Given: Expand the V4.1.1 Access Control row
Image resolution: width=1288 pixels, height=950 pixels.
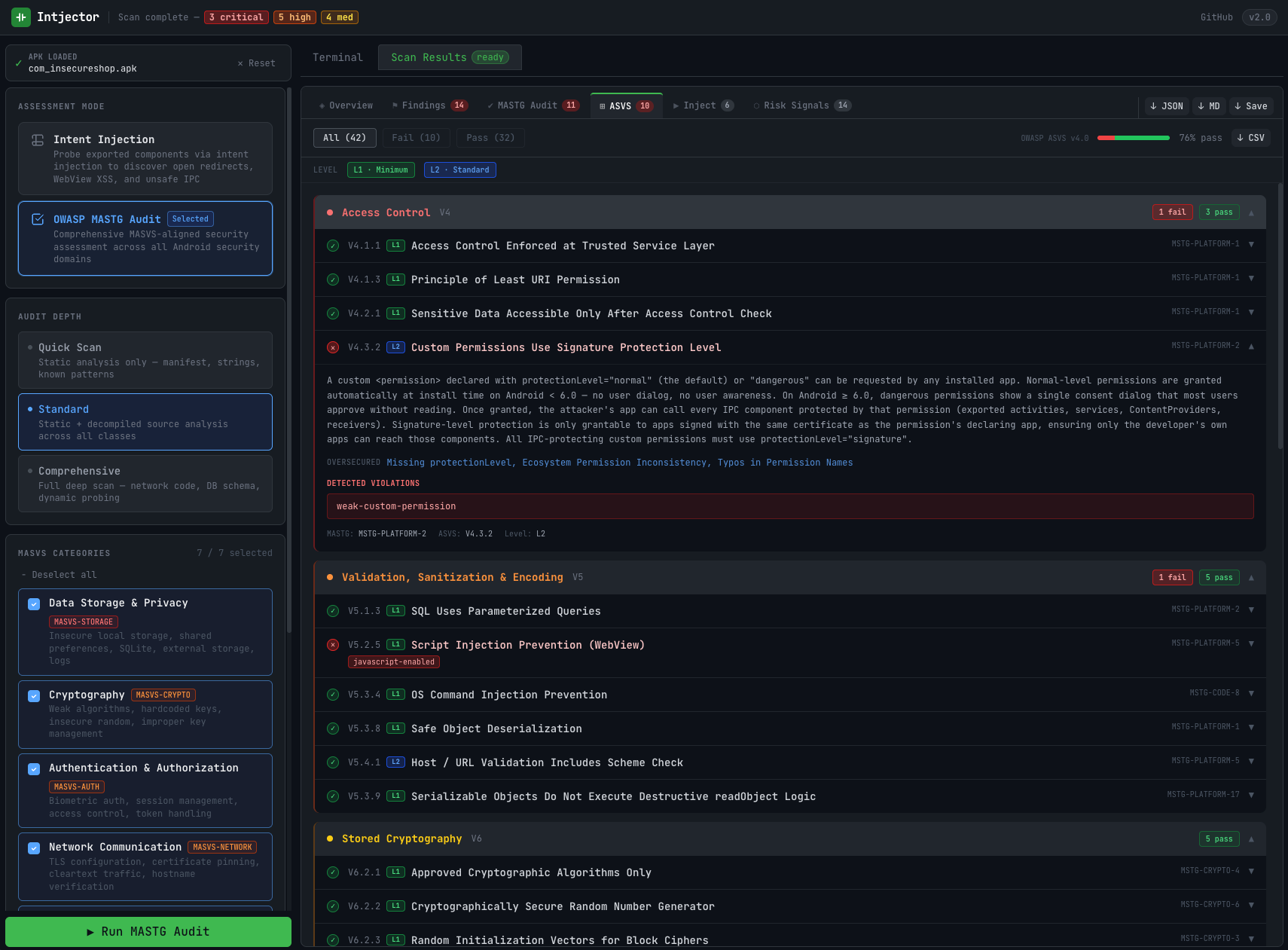Looking at the screenshot, I should tap(1251, 244).
